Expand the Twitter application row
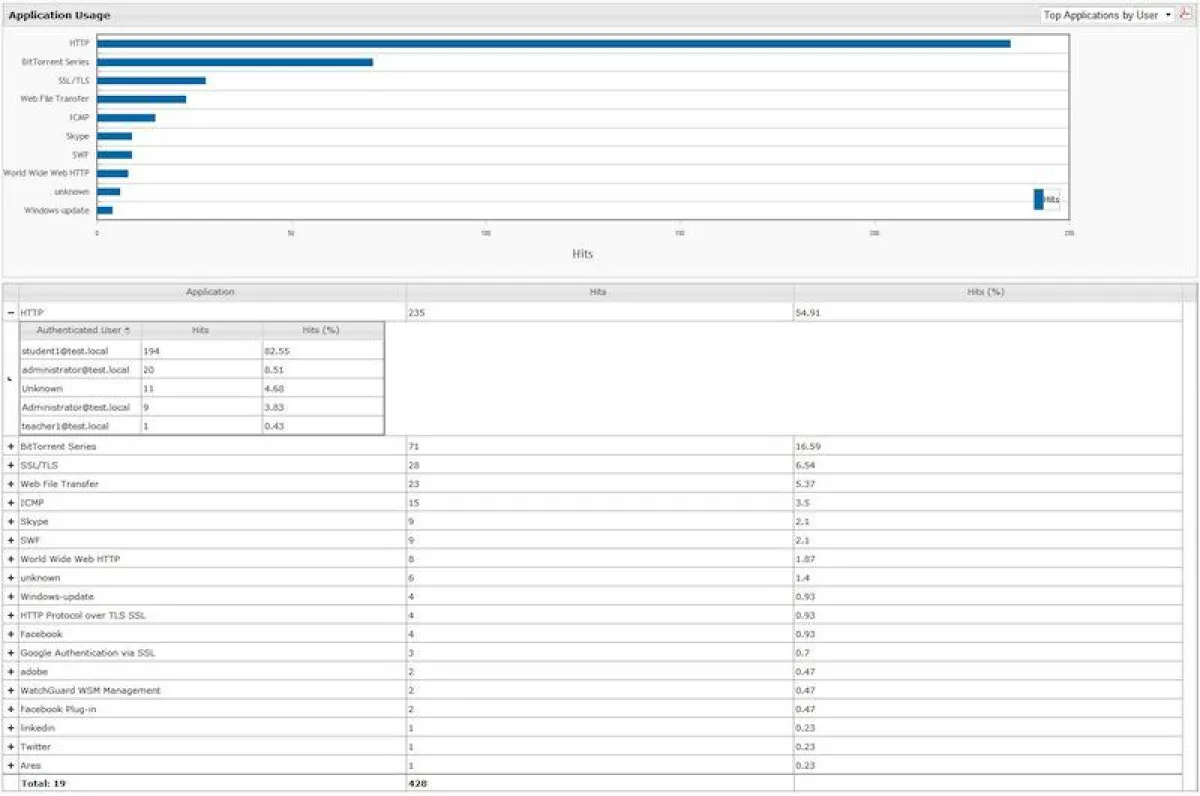Viewport: 1200px width, 796px height. click(9, 746)
